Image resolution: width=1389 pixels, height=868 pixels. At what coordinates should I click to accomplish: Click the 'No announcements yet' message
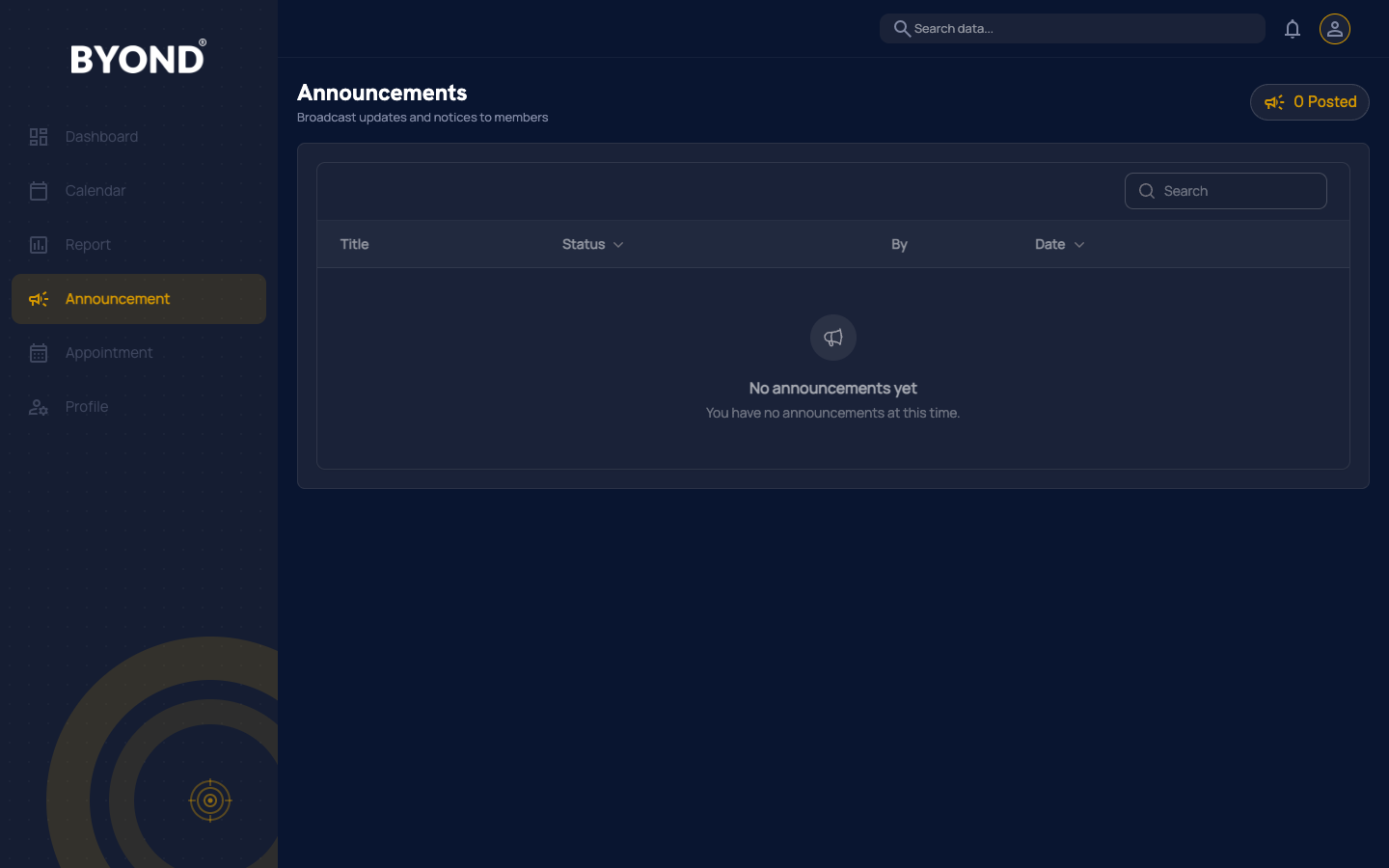[x=833, y=388]
